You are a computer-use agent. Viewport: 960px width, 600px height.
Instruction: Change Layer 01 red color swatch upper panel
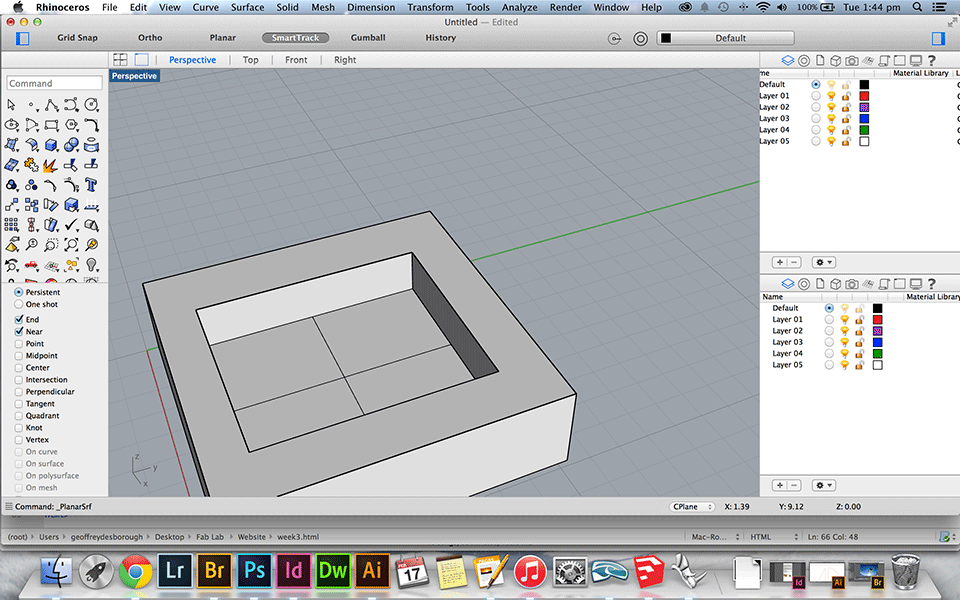864,96
